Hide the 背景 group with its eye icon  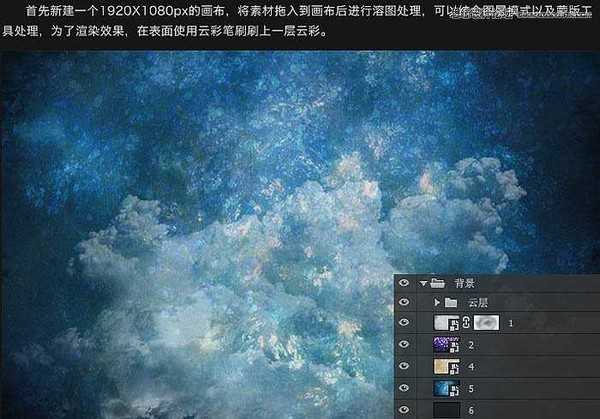coord(404,283)
